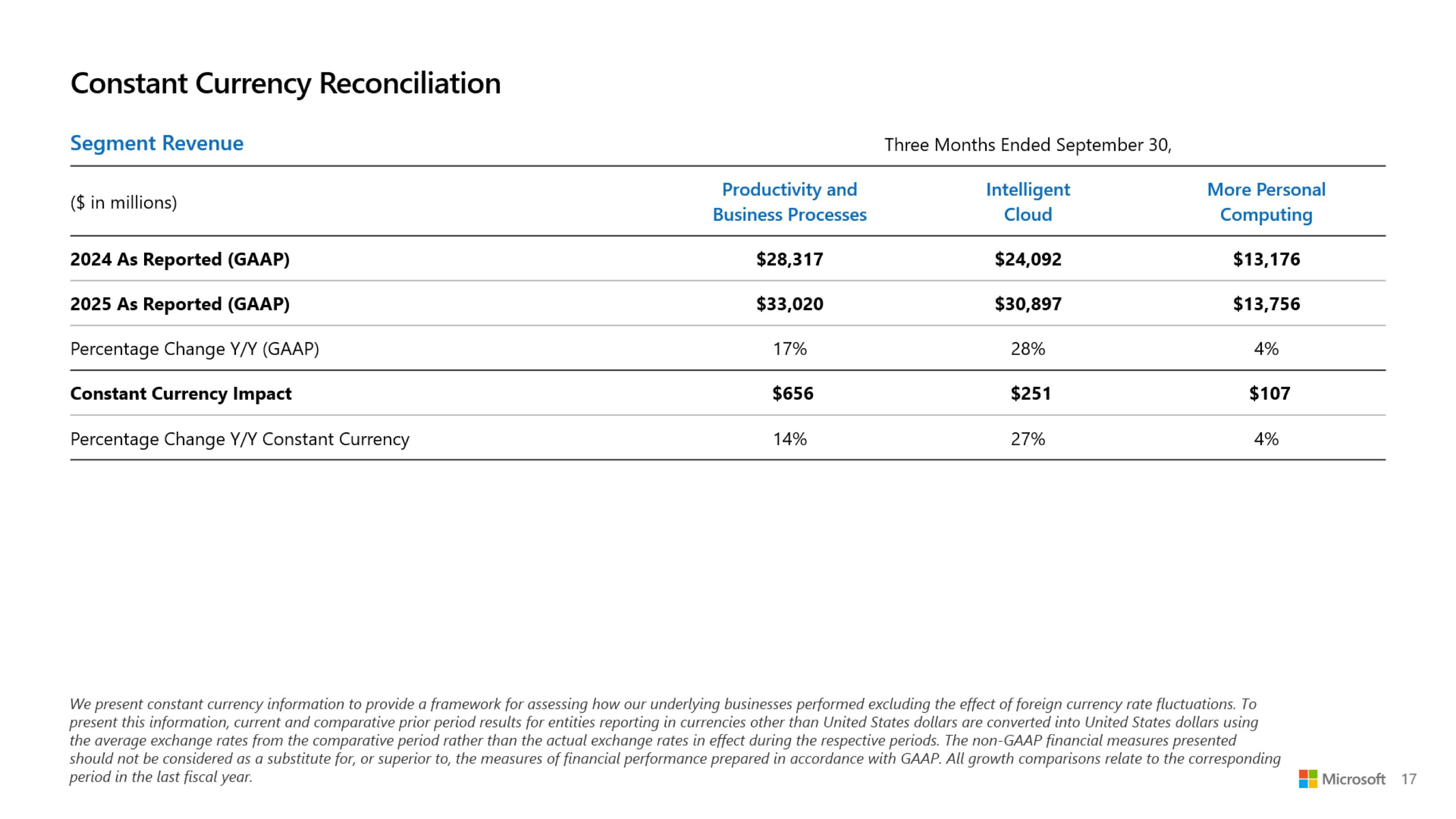Click the 2025 As Reported (GAAP) row label
The image size is (1456, 819).
[x=180, y=303]
